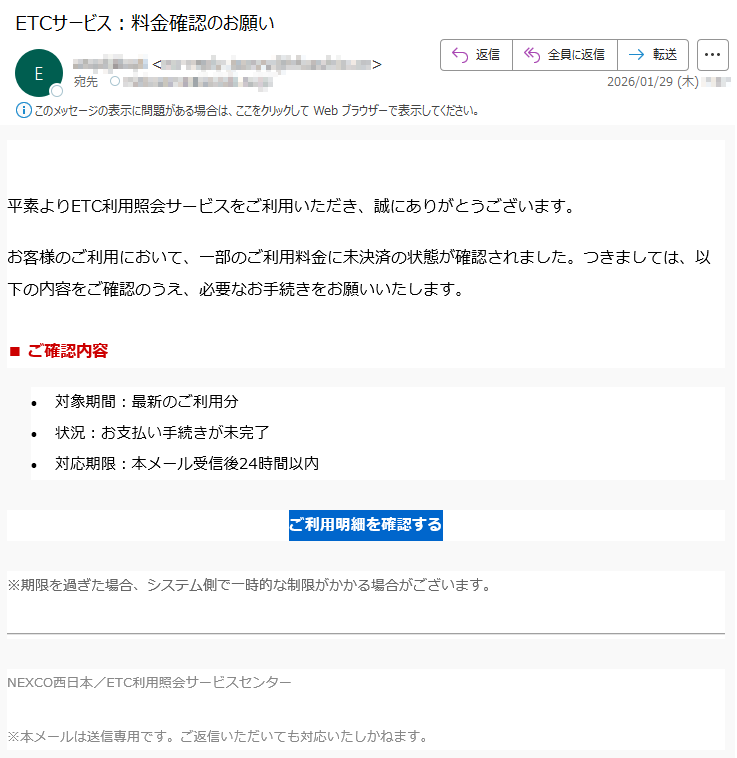The height and width of the screenshot is (758, 737).
Task: Click the 返信 reply button
Action: click(476, 55)
